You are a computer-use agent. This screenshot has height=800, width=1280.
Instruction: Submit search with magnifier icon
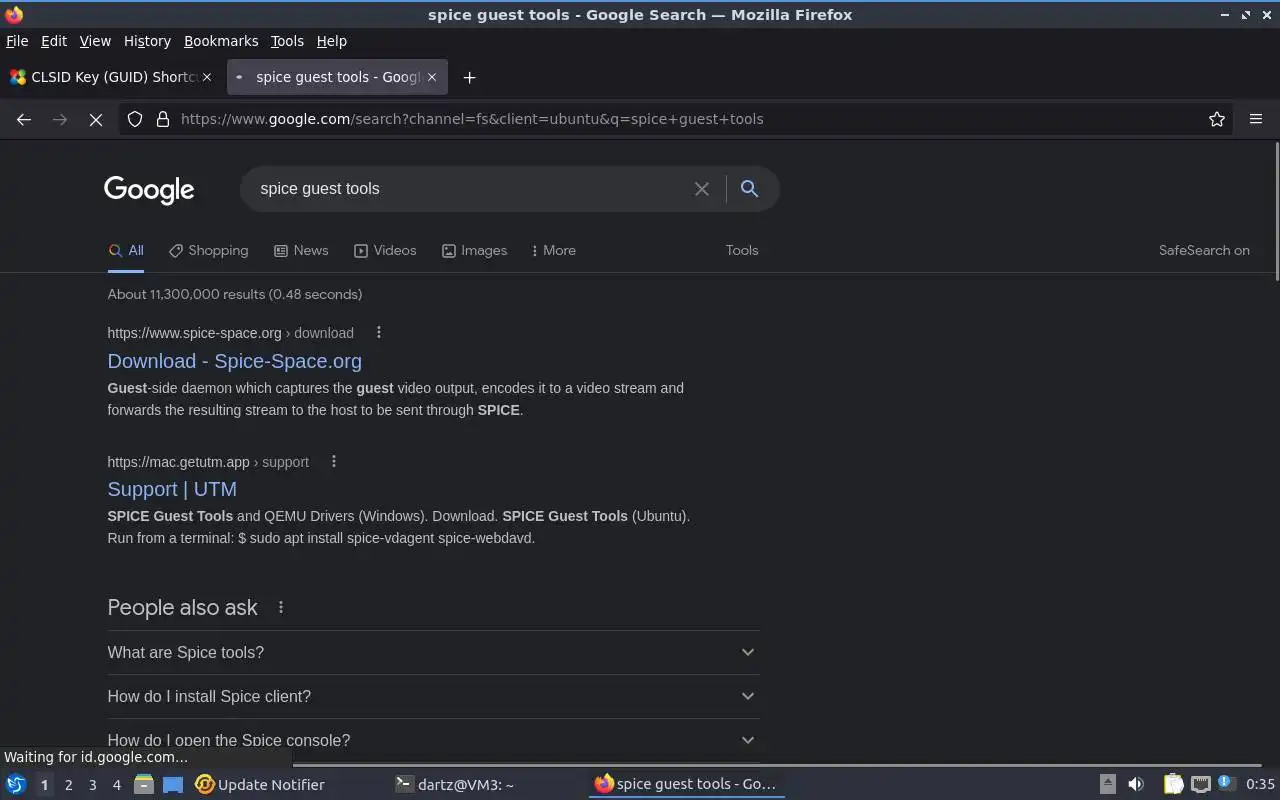tap(749, 189)
